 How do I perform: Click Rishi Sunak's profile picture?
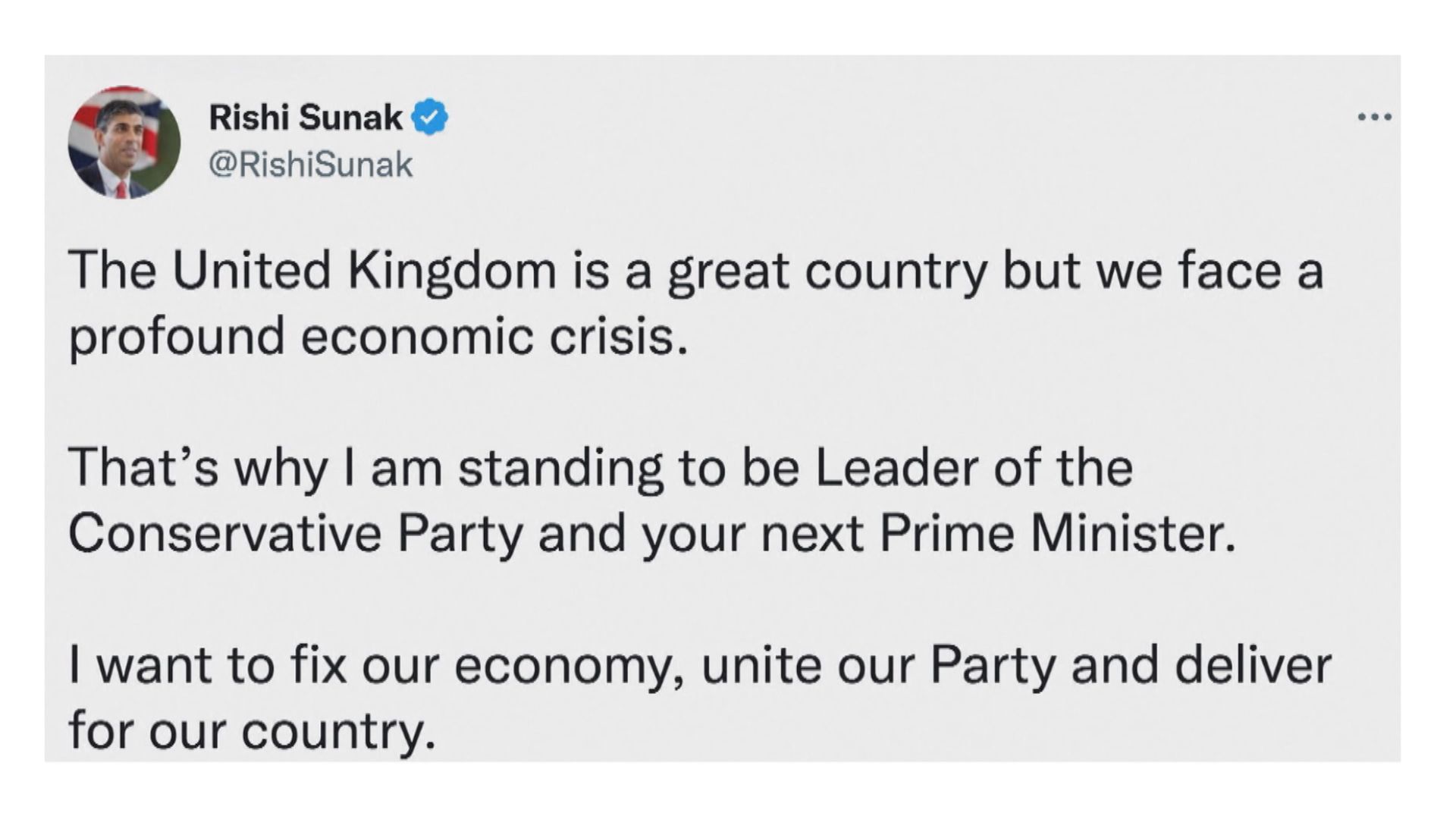pyautogui.click(x=124, y=143)
